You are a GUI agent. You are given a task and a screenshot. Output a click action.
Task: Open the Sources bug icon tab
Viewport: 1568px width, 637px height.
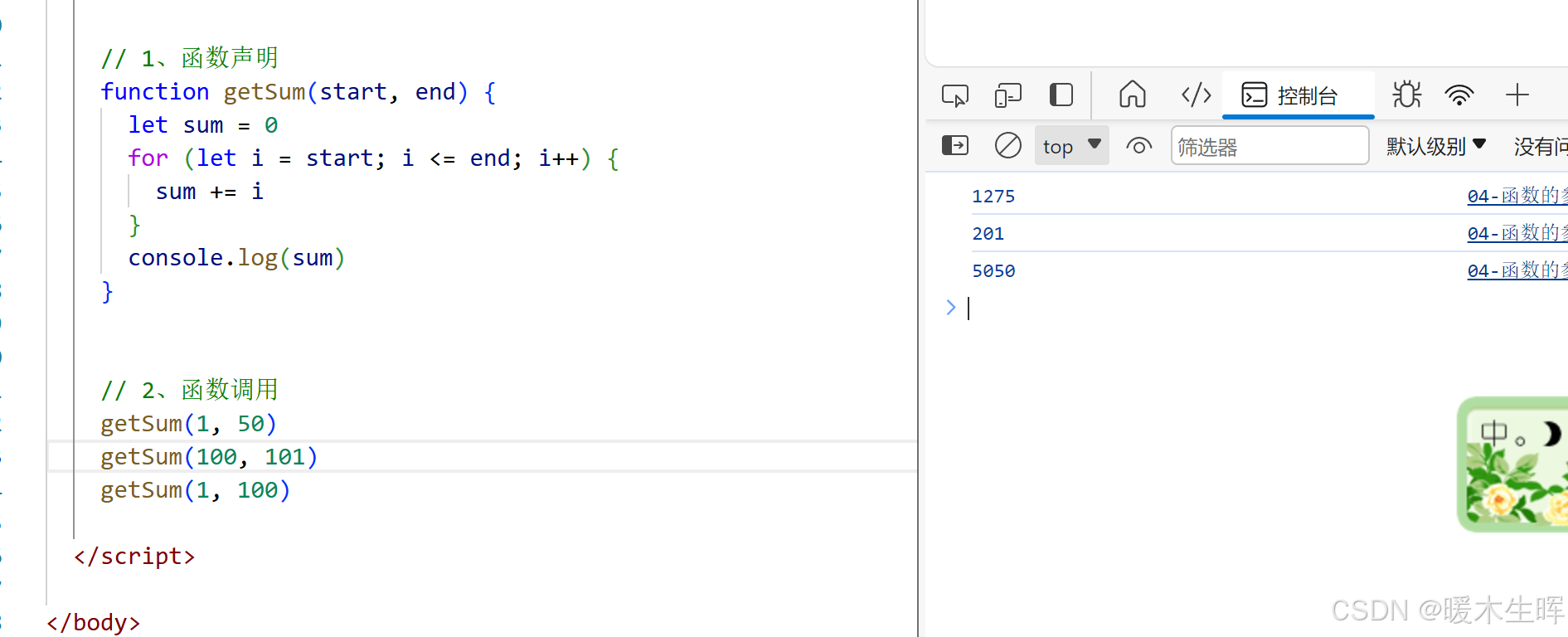[1406, 95]
